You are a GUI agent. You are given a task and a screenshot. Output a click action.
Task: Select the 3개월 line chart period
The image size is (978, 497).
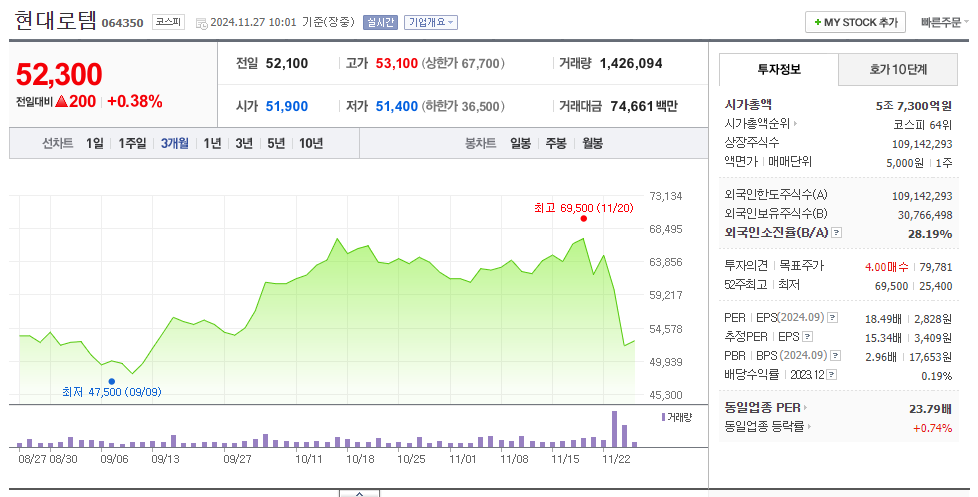click(x=175, y=143)
